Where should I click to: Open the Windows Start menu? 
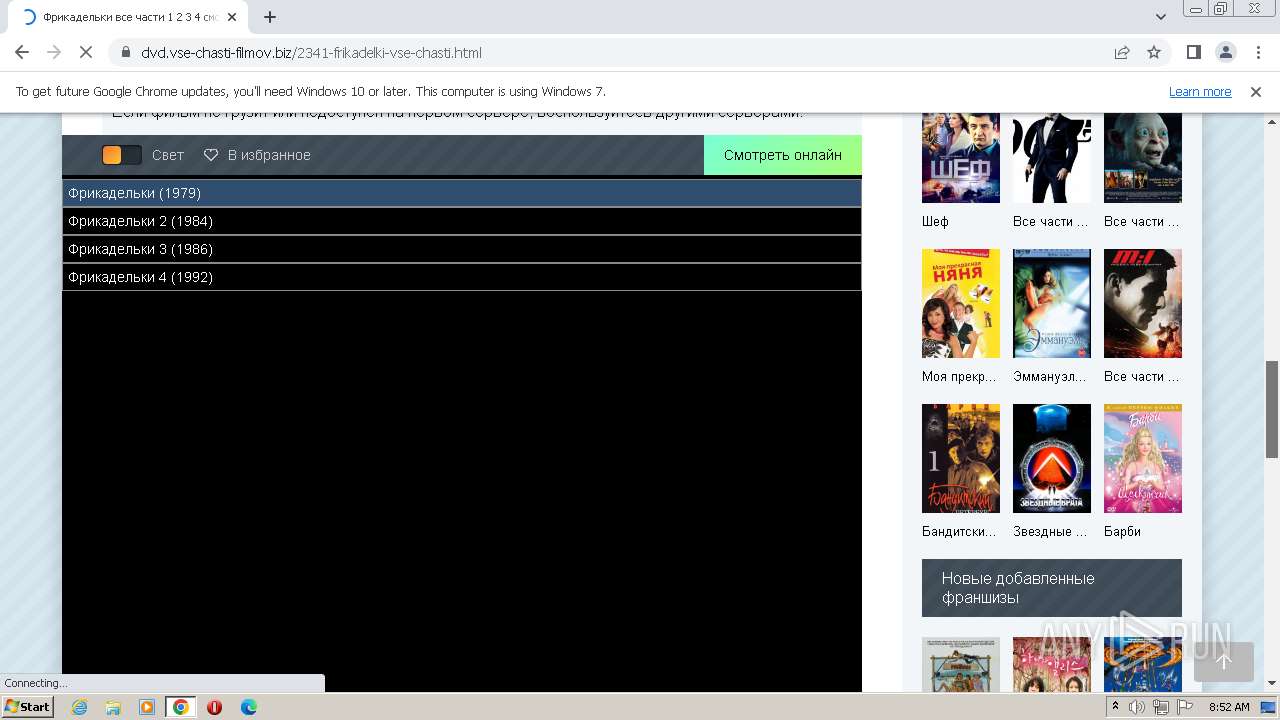[27, 707]
